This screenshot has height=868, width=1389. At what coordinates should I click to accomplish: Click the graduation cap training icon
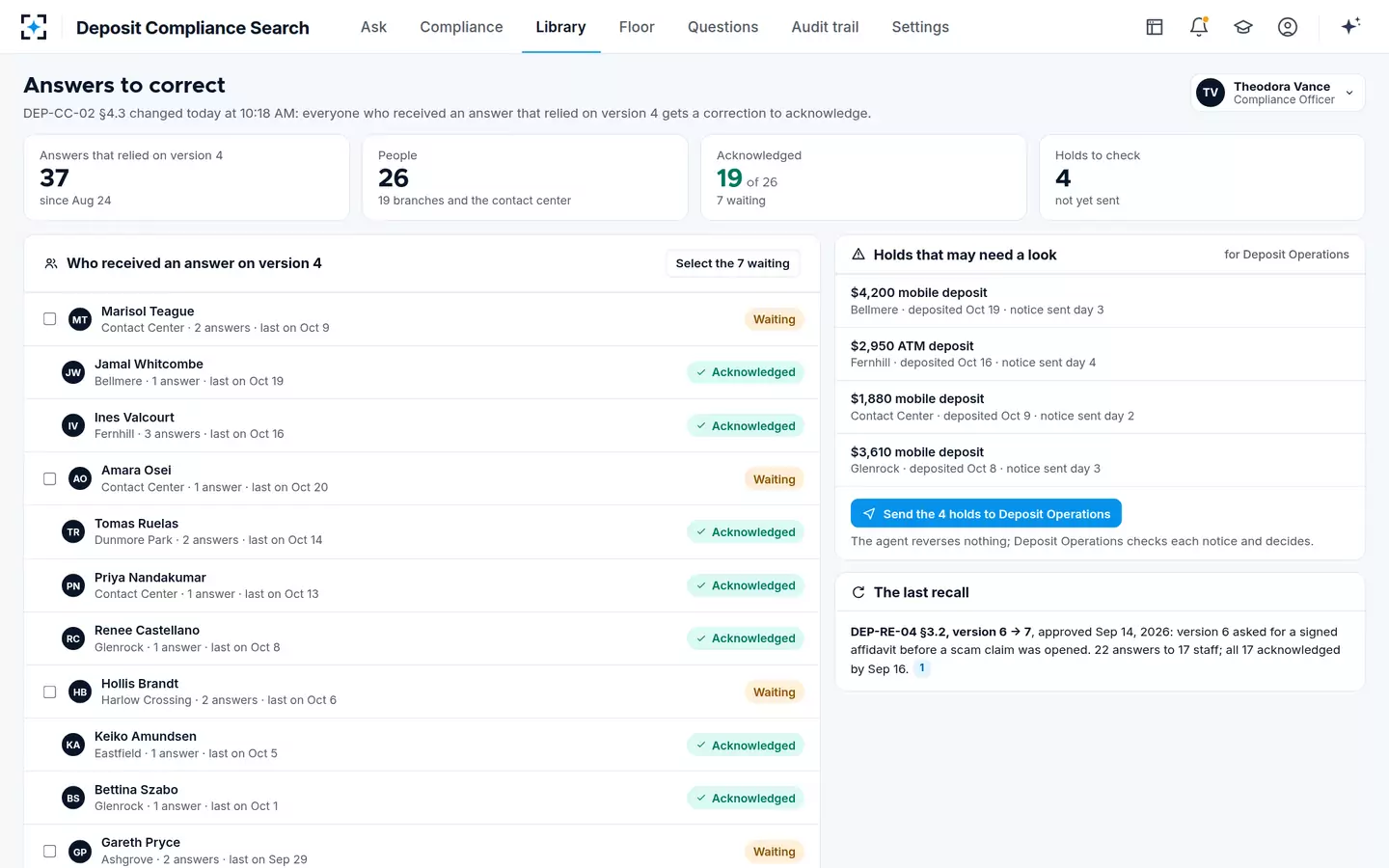tap(1243, 27)
